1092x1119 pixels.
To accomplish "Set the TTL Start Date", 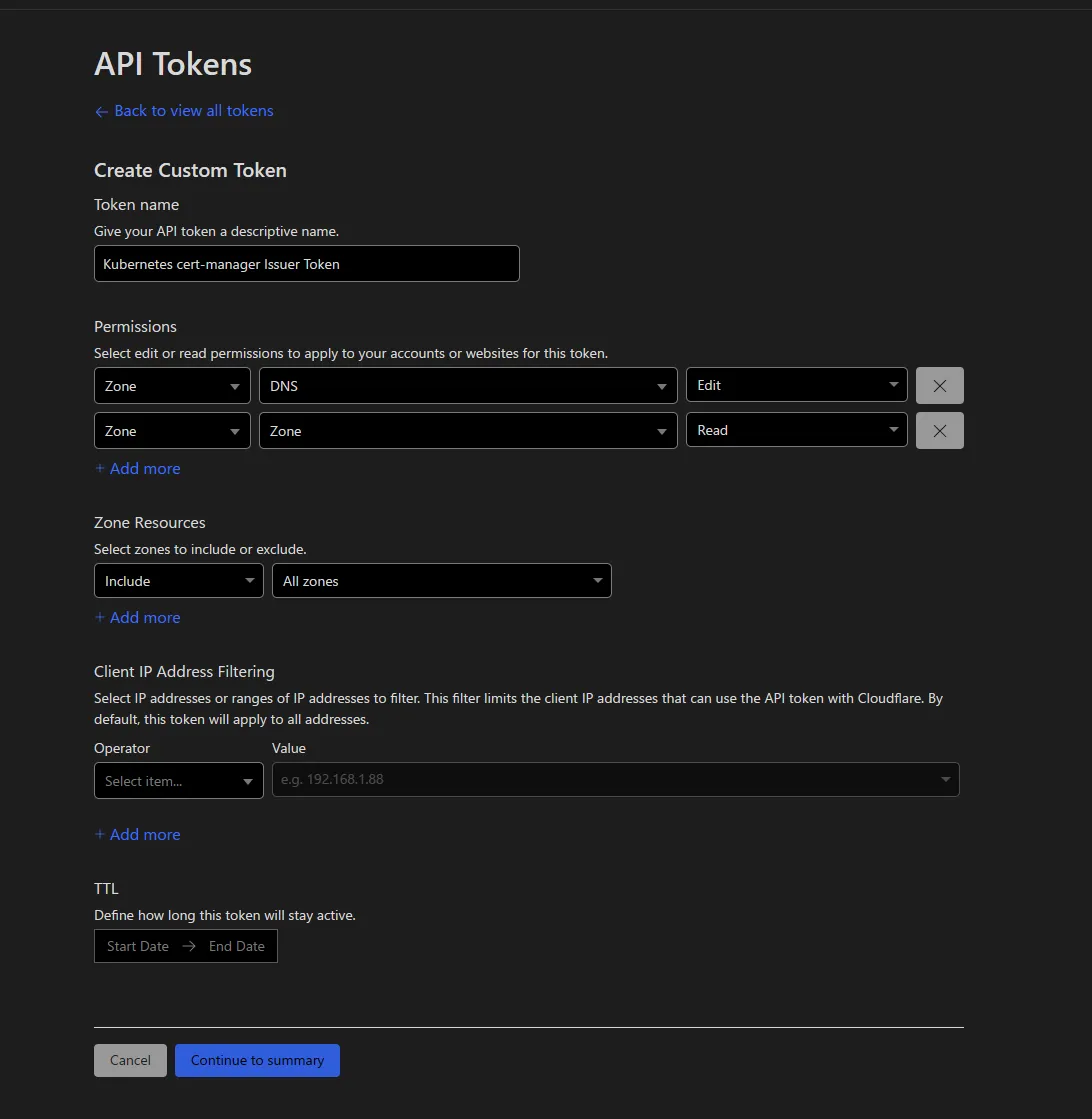I will coord(138,946).
